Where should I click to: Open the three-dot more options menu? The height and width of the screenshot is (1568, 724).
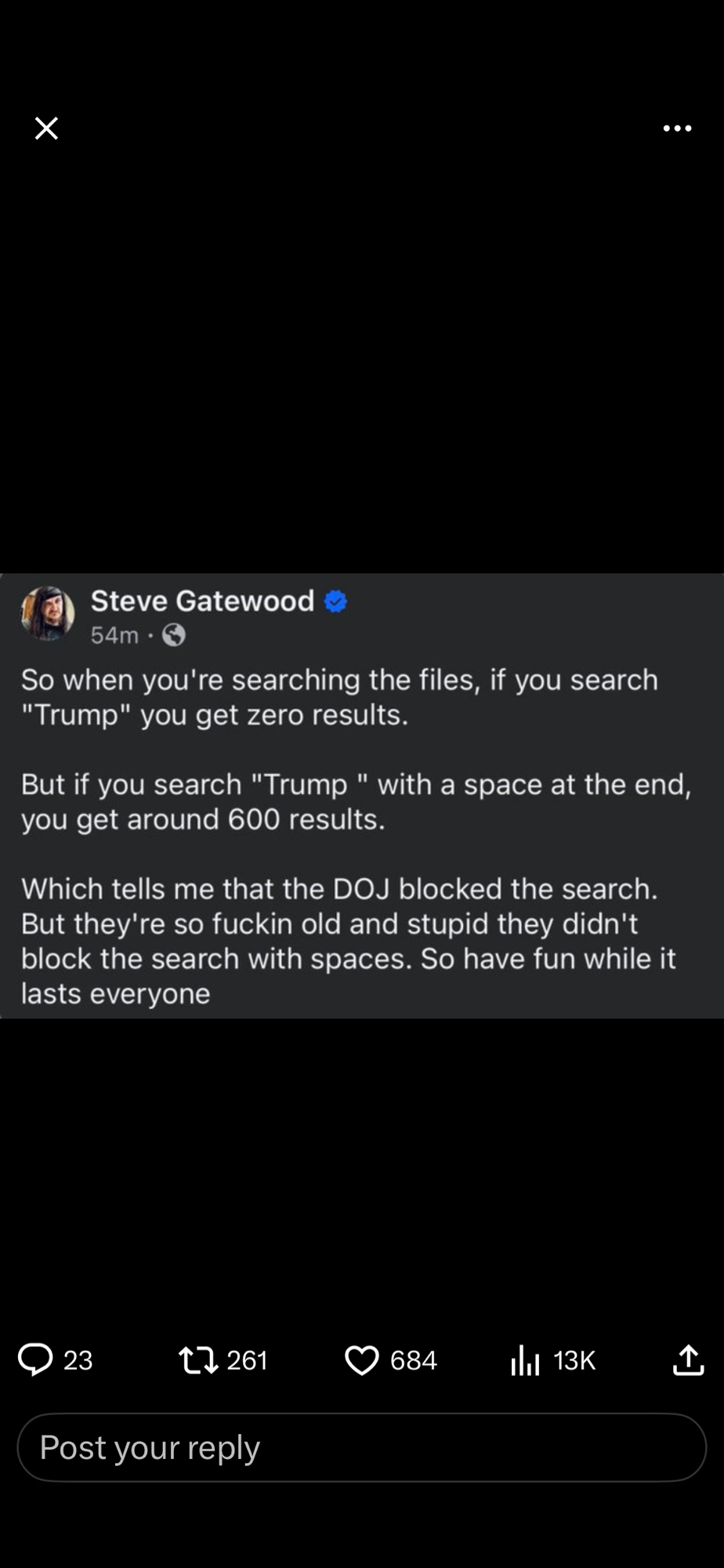pos(677,128)
